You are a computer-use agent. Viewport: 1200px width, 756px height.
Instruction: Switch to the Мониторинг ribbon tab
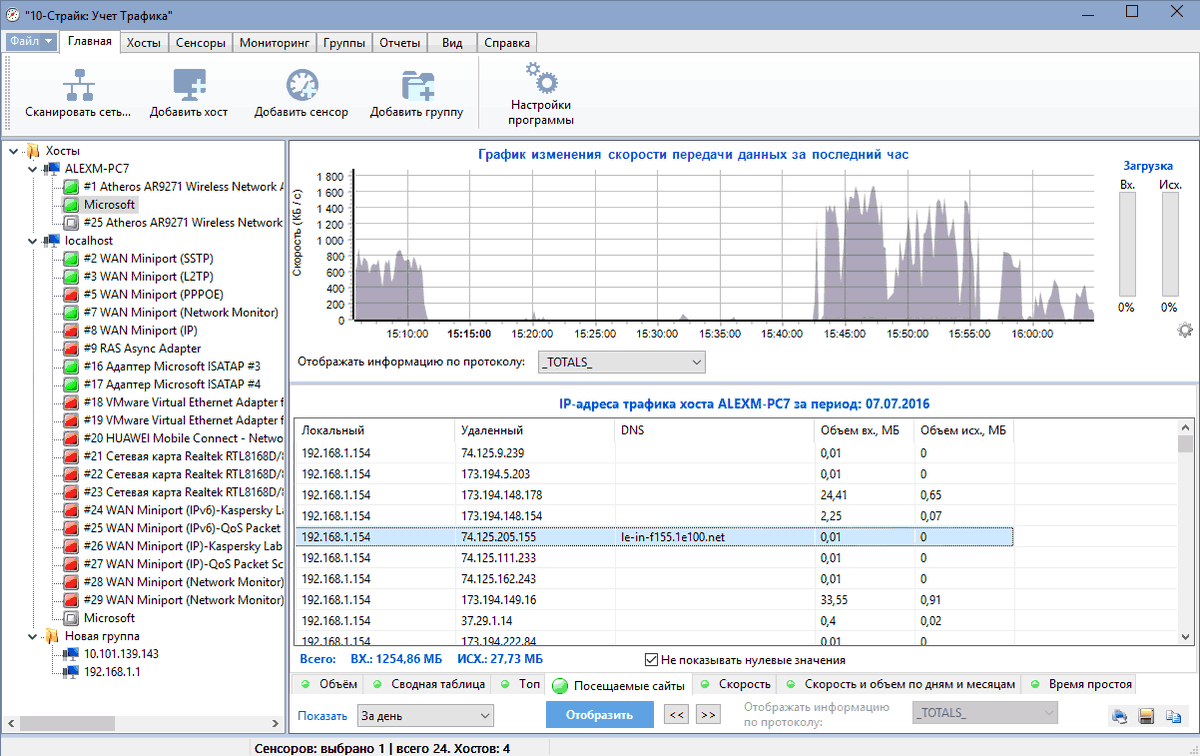tap(274, 43)
